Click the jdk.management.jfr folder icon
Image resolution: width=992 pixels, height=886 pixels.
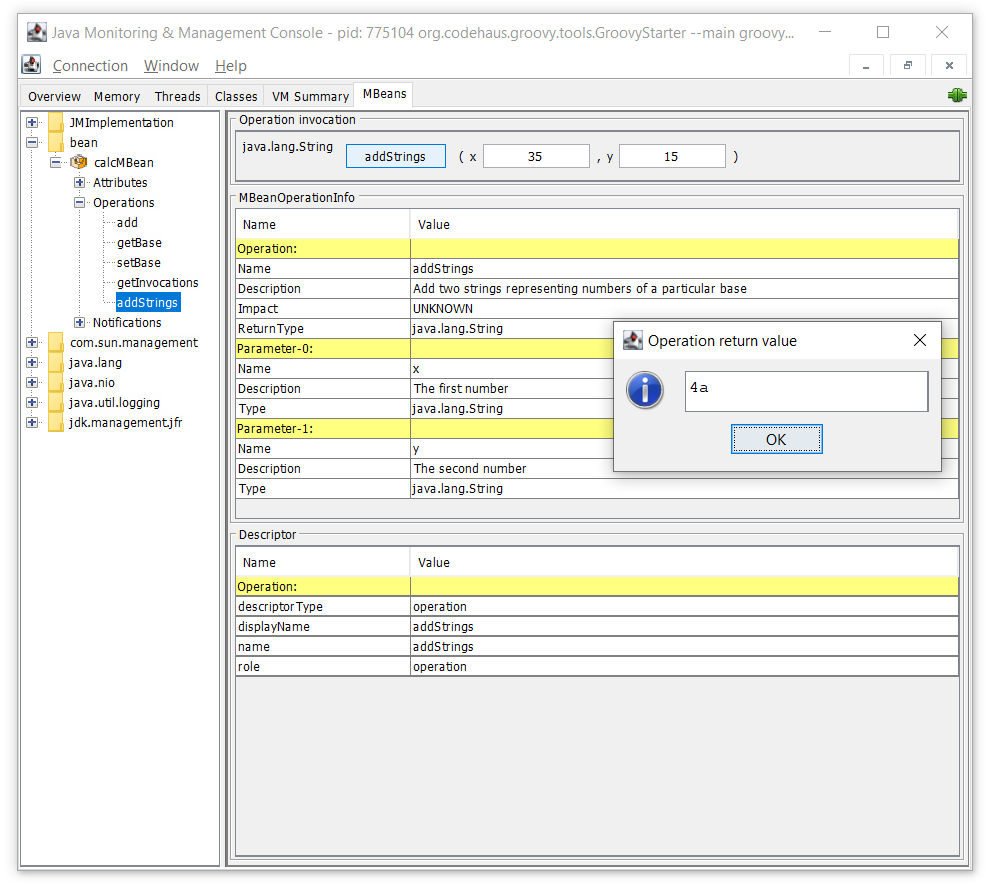click(x=55, y=422)
